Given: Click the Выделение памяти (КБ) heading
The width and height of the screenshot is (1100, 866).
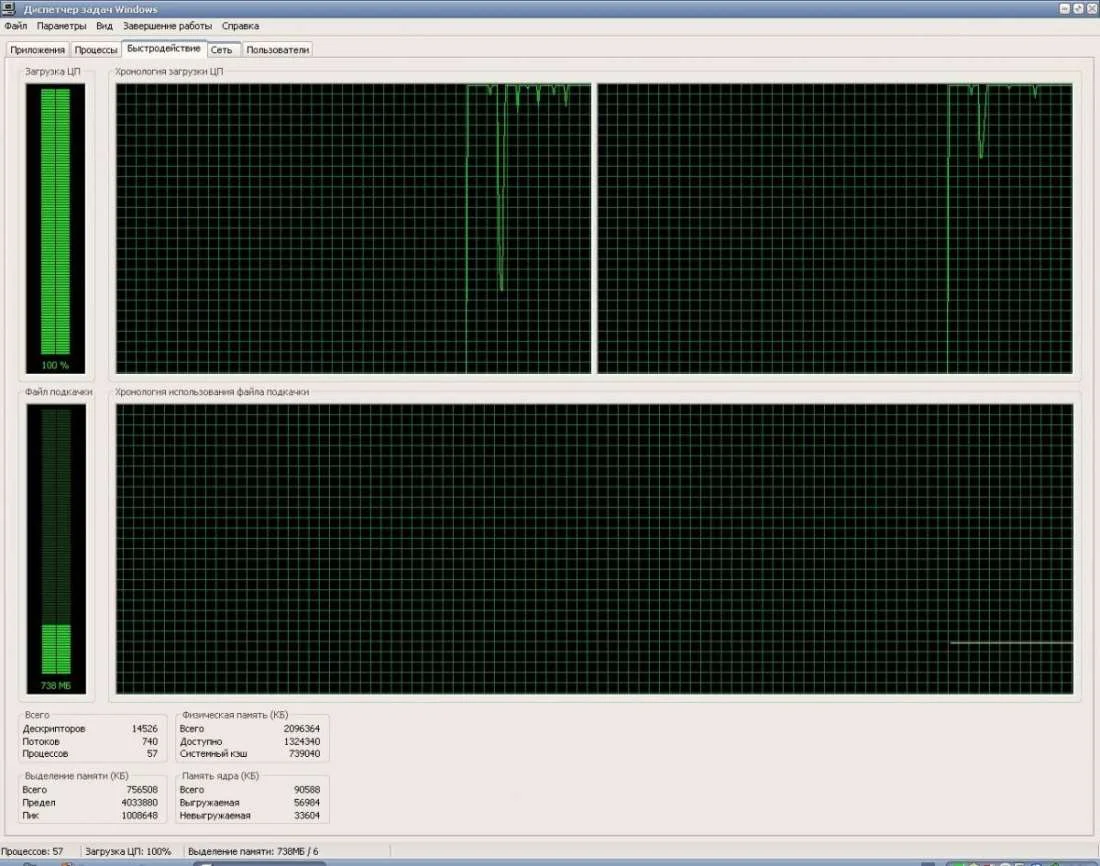Looking at the screenshot, I should coord(76,775).
